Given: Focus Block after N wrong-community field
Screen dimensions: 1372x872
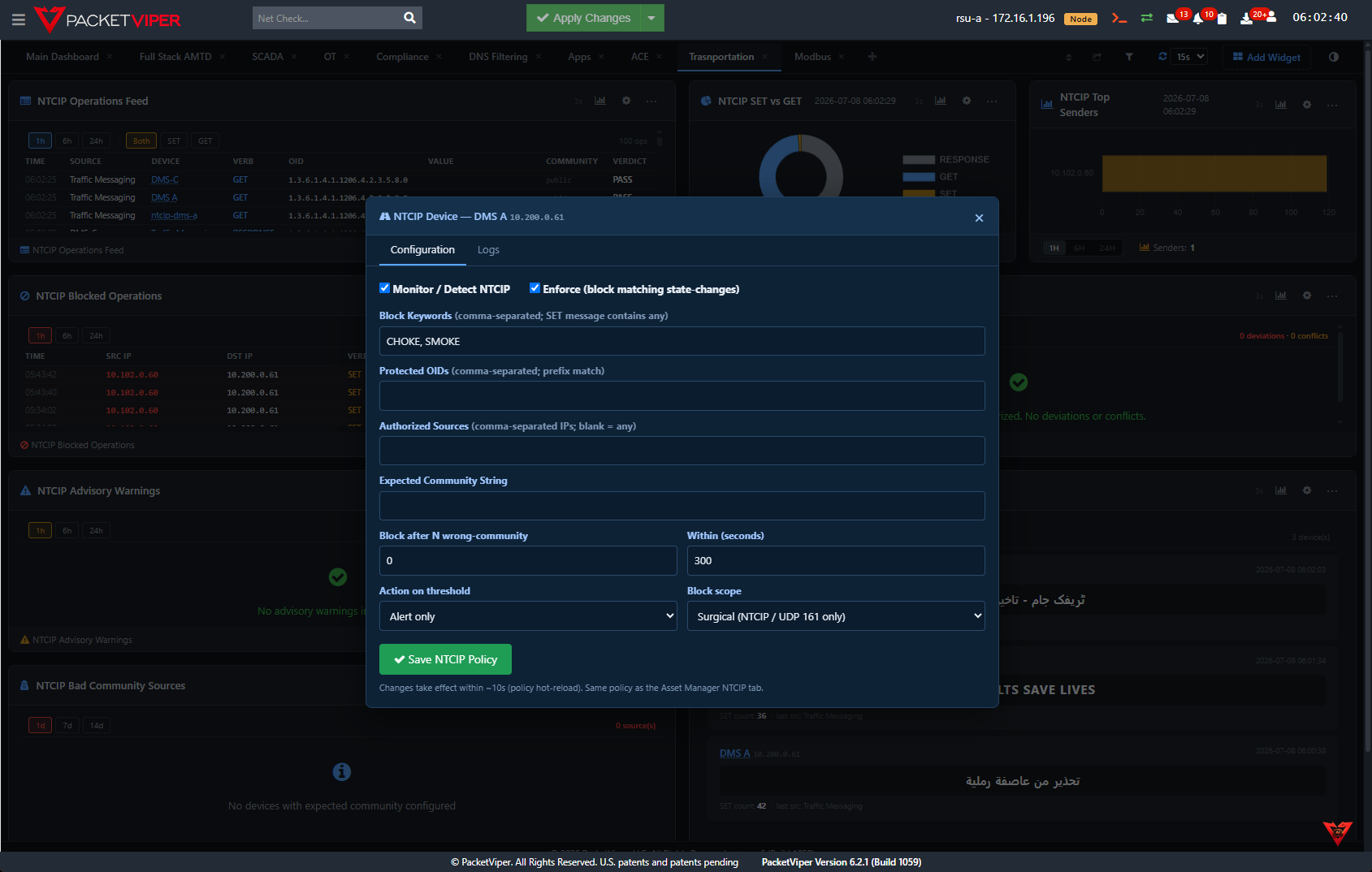Looking at the screenshot, I should pos(528,560).
